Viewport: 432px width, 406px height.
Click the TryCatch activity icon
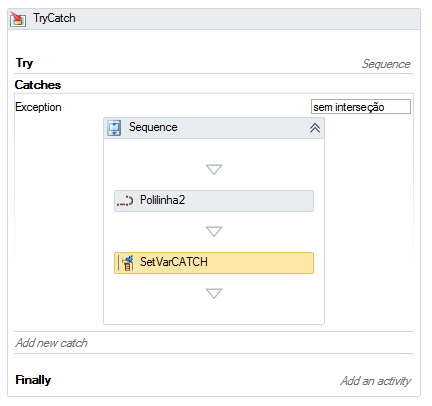coord(18,19)
